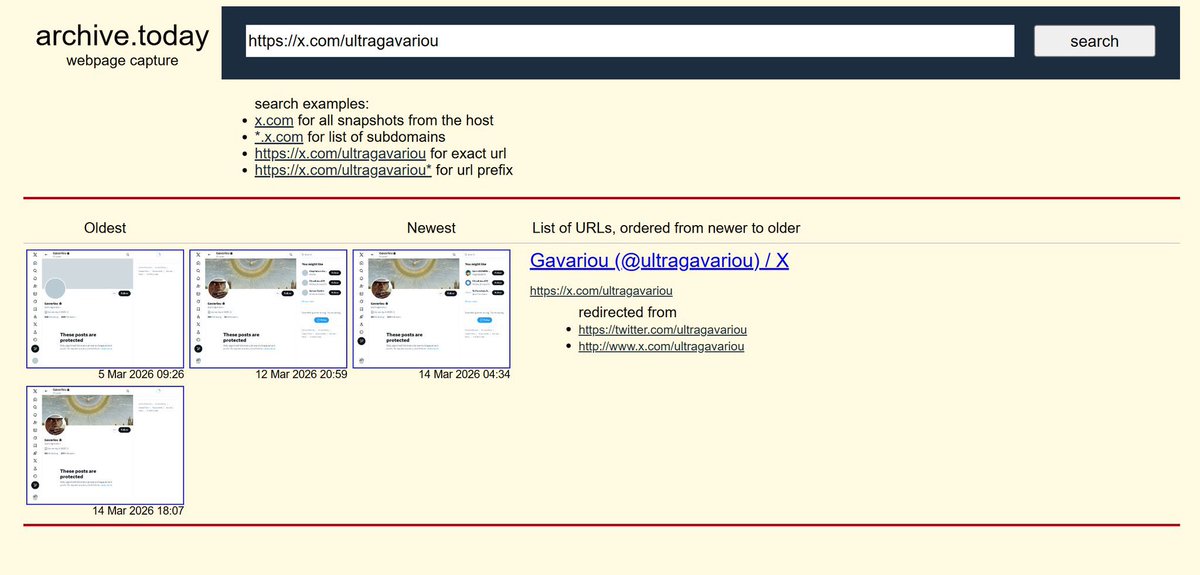Open the snapshot thumbnail from 14 Mar 2026 18:07
Screen dimensions: 1200x575
(105, 445)
